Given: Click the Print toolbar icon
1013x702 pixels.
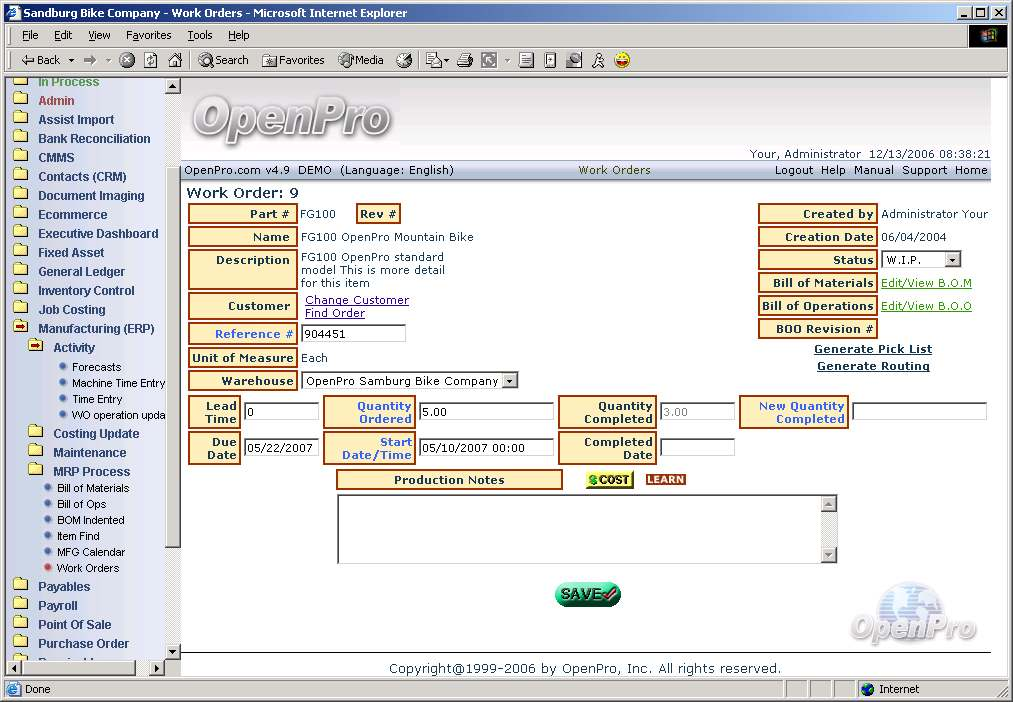Looking at the screenshot, I should 465,60.
